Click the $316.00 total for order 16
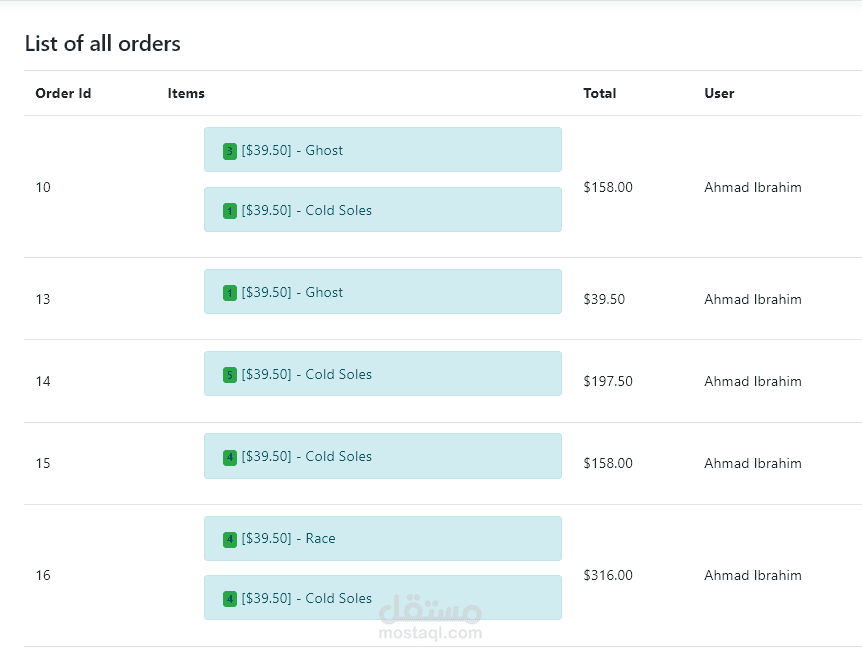Screen dimensions: 862x655 [608, 575]
